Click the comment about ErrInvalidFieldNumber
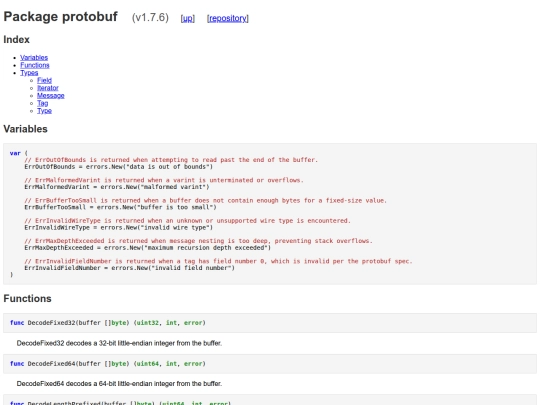This screenshot has height=405, width=540. coord(218,261)
